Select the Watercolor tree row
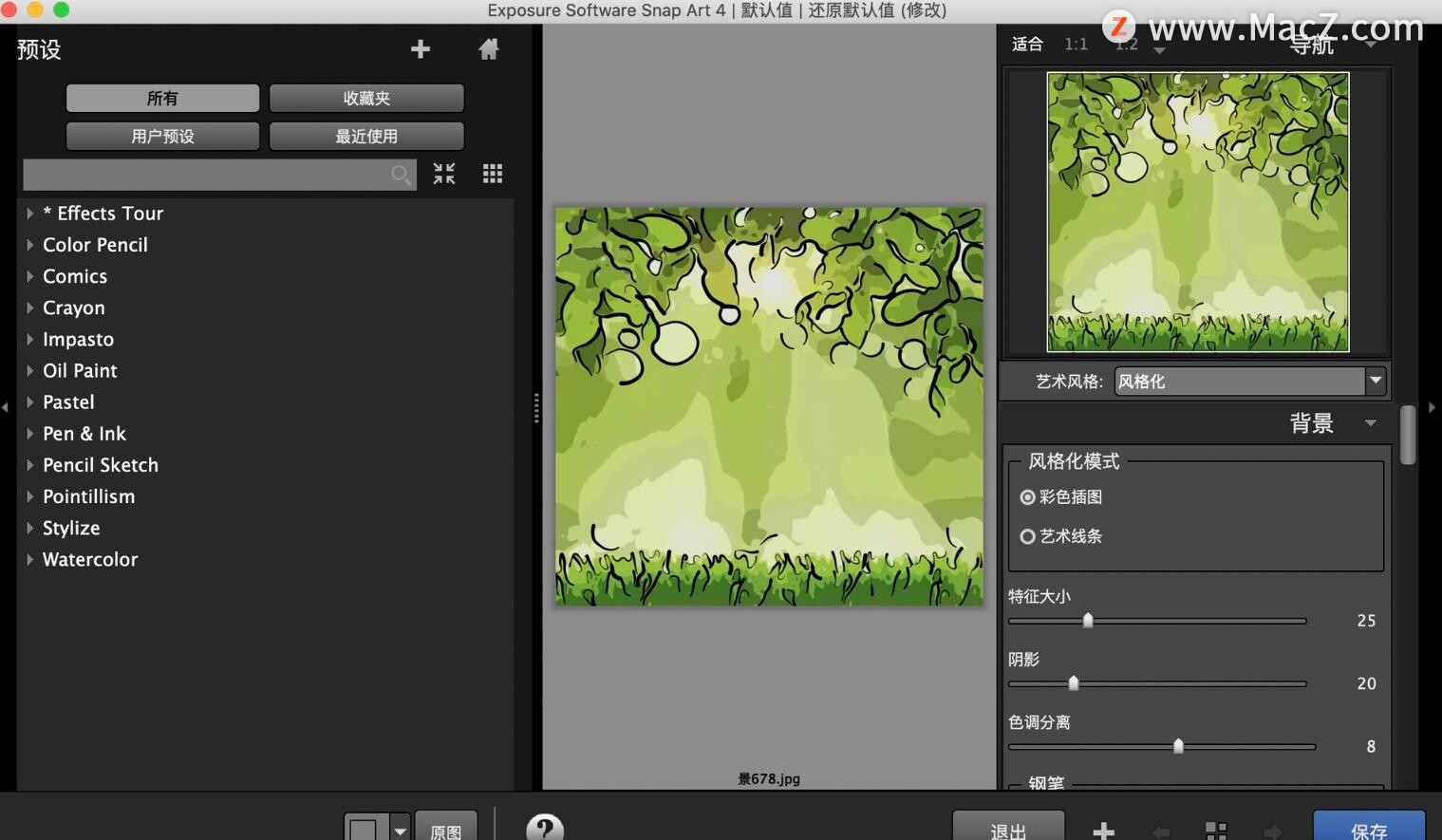 266,559
